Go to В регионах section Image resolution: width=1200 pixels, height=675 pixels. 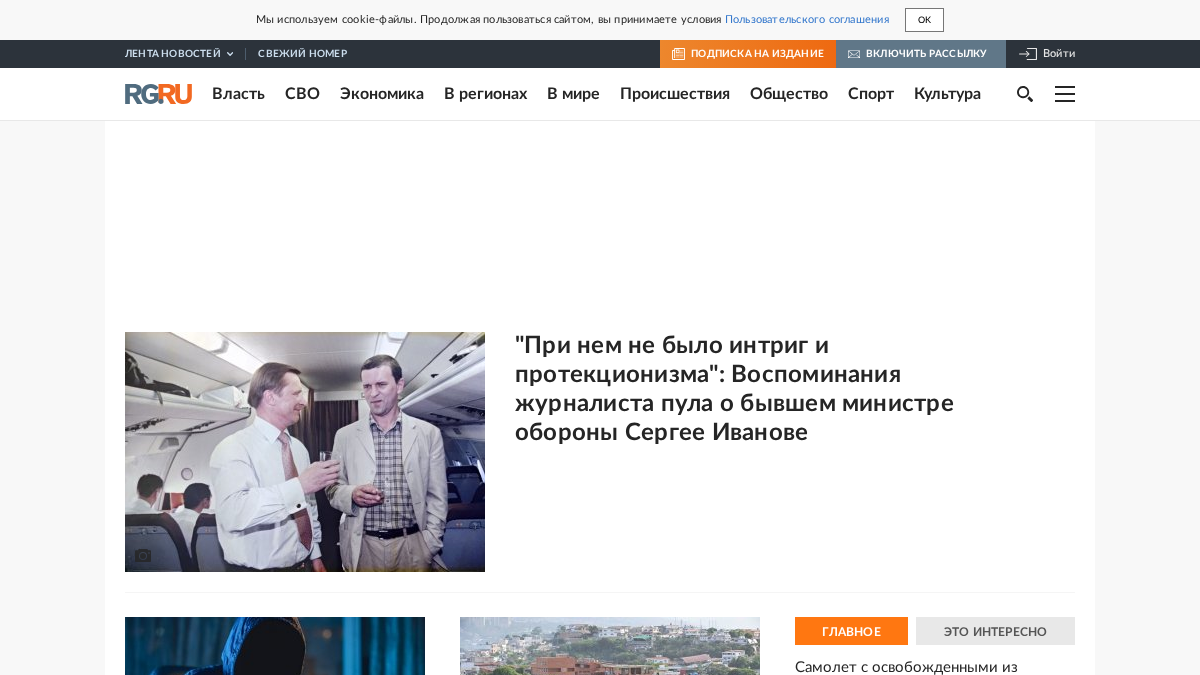(485, 94)
